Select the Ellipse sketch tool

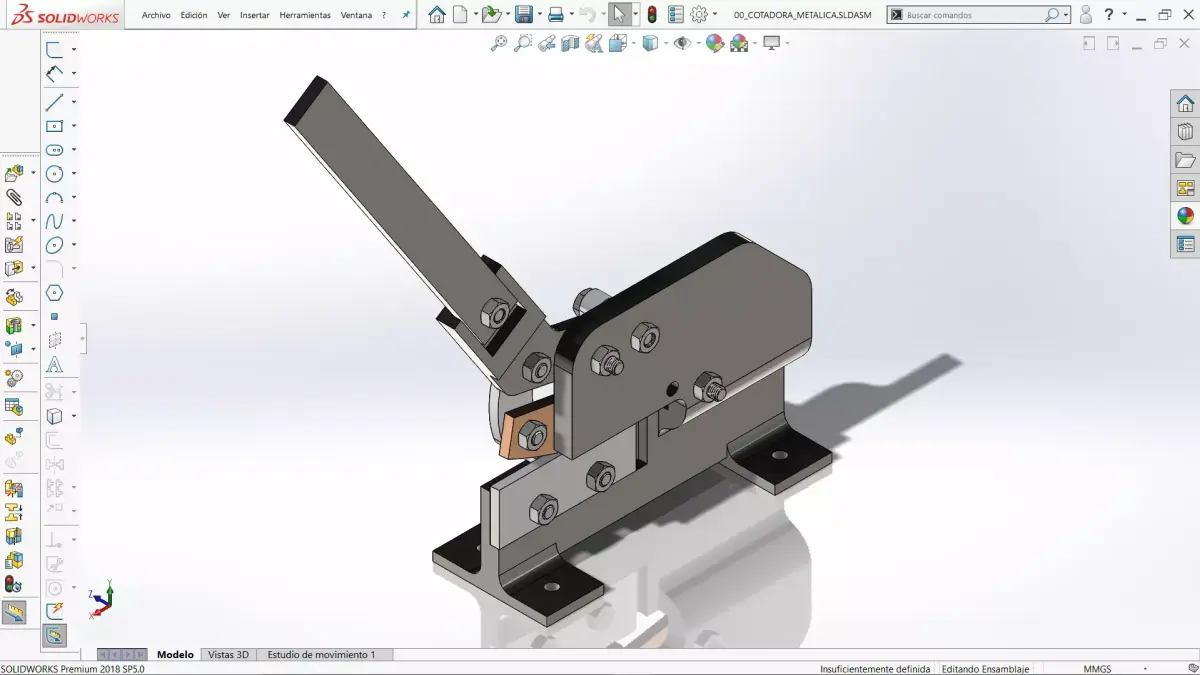coord(55,245)
